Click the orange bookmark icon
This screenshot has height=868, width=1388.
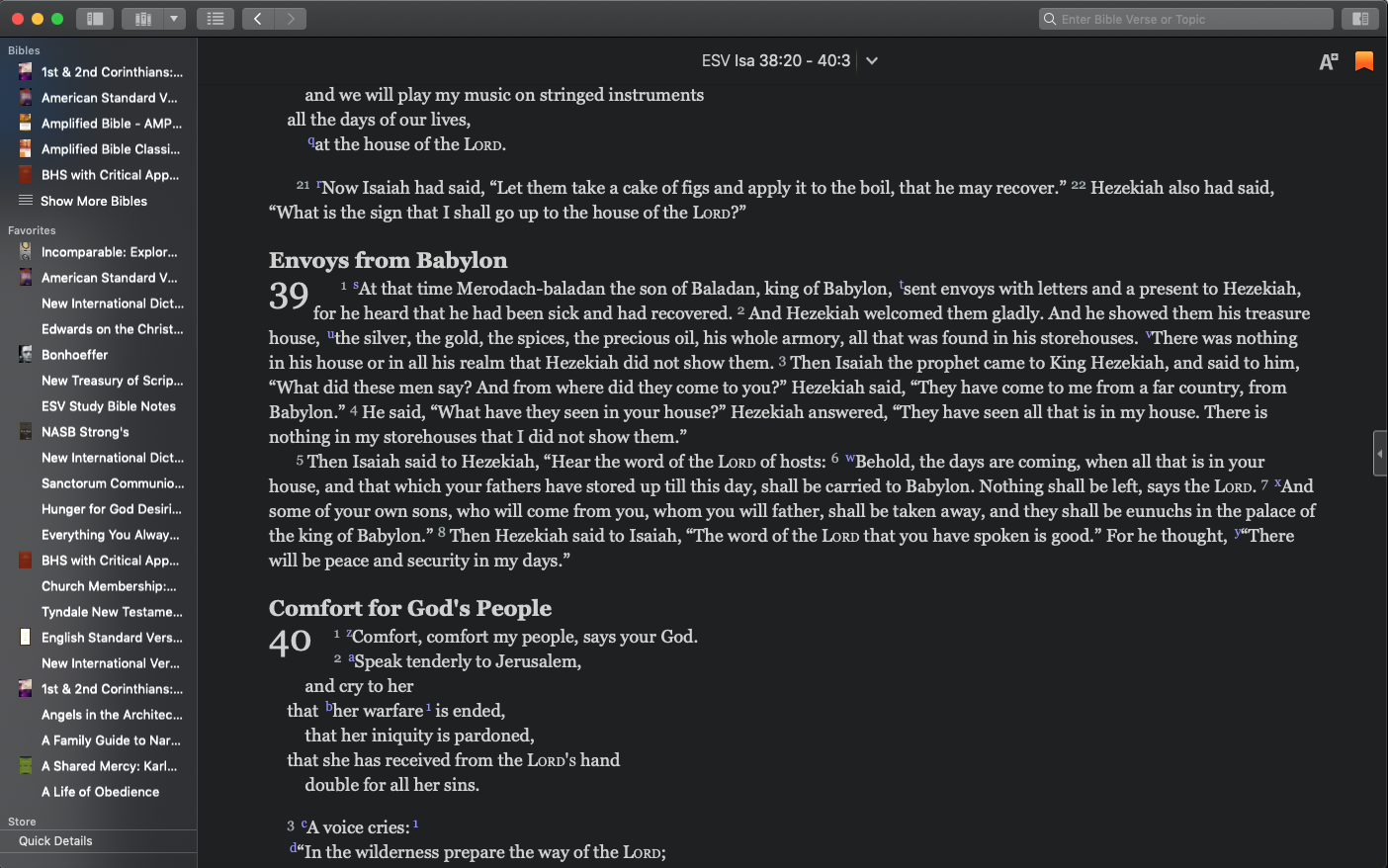click(1364, 61)
